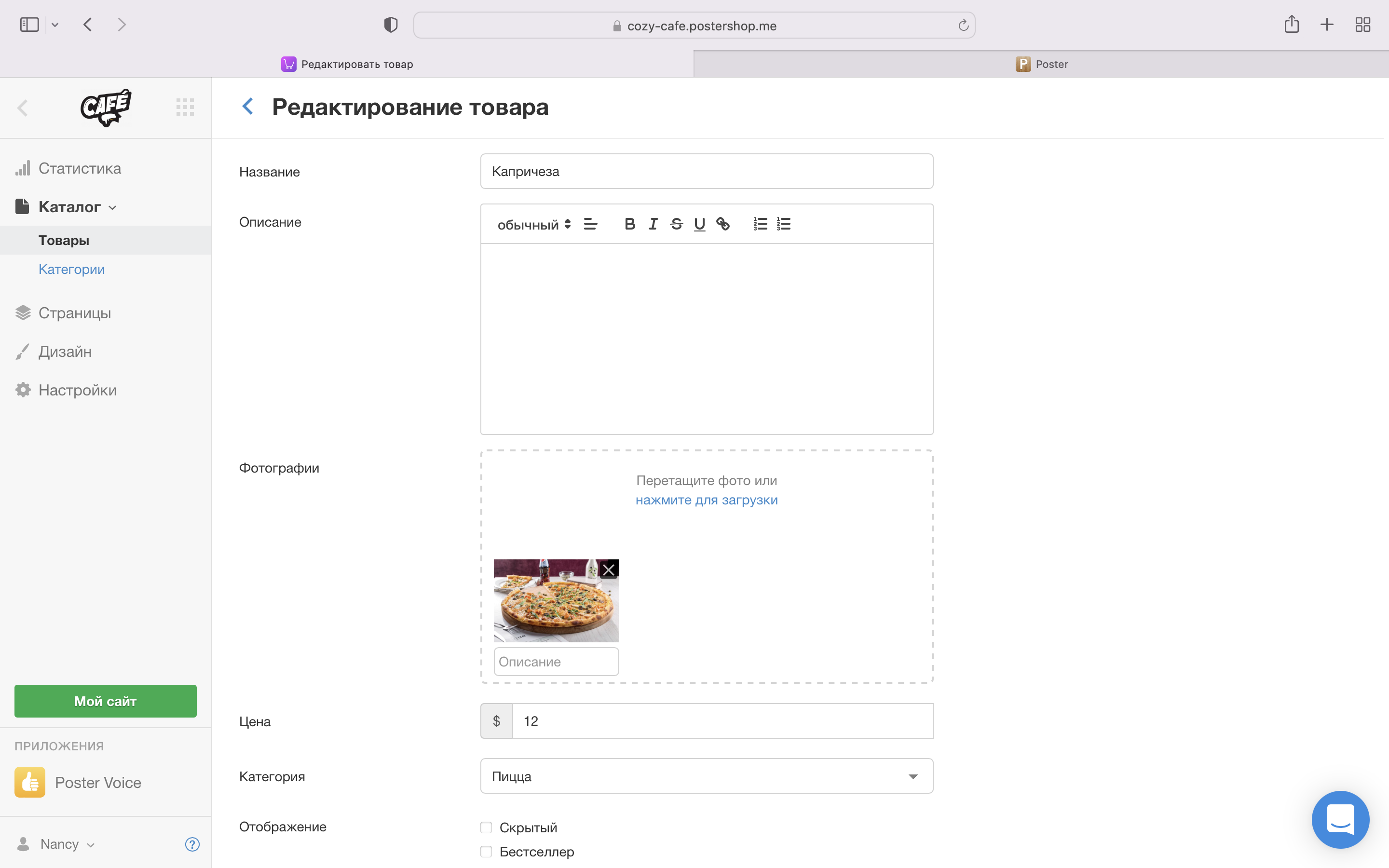
Task: Apply italic formatting in description toolbar
Action: (x=653, y=224)
